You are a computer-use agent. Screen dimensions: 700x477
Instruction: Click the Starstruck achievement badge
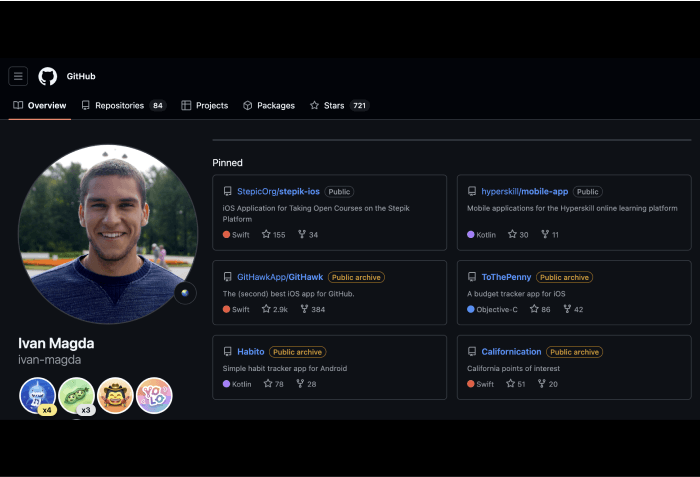(x=115, y=395)
